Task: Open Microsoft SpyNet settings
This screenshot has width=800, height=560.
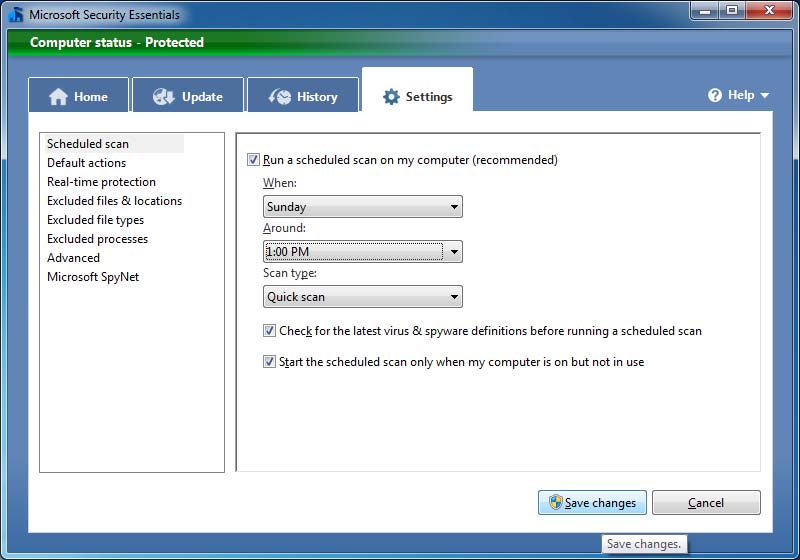Action: click(x=93, y=277)
